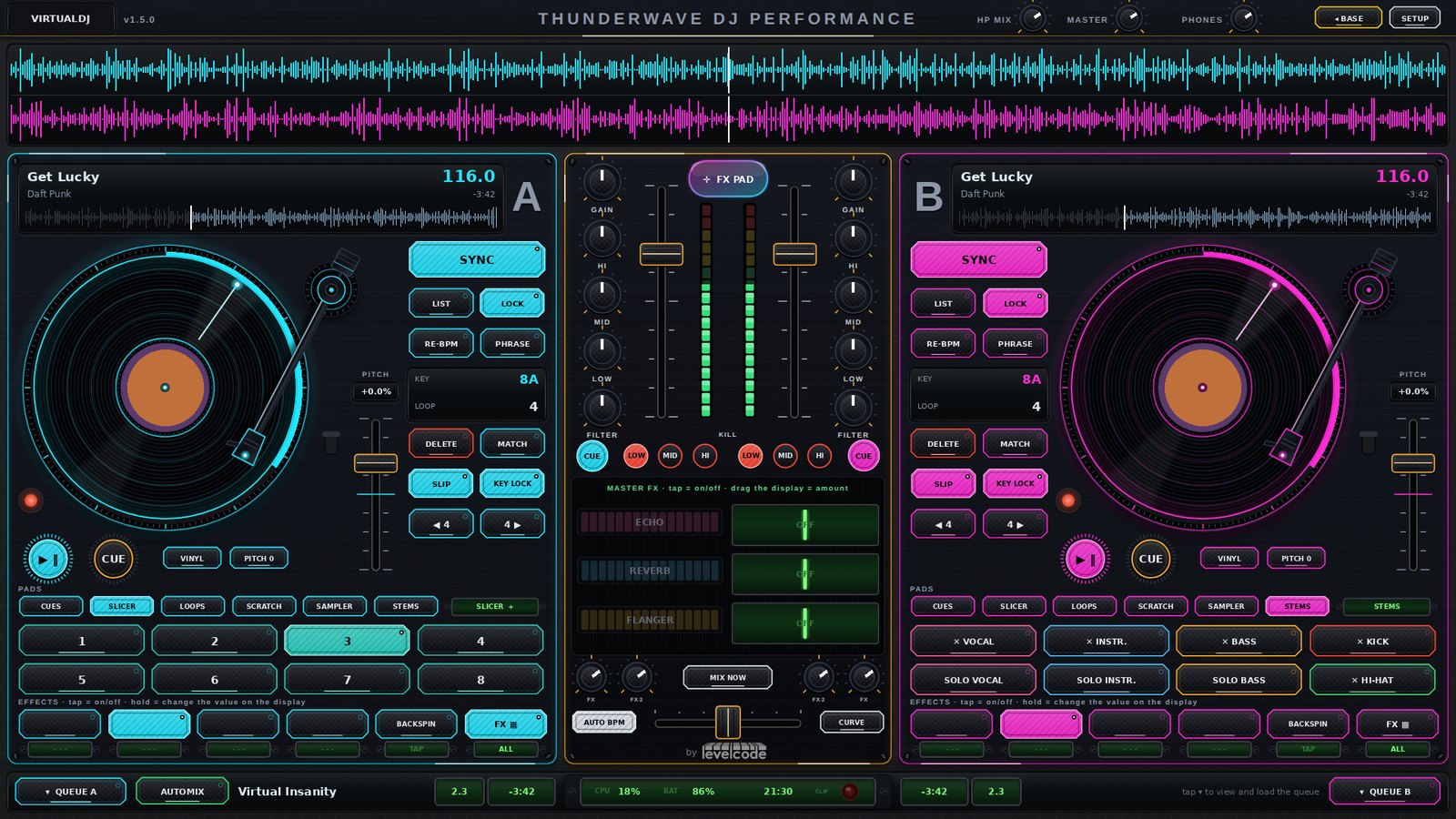Switch deck A pads to LOOPS
1456x819 pixels.
point(192,606)
